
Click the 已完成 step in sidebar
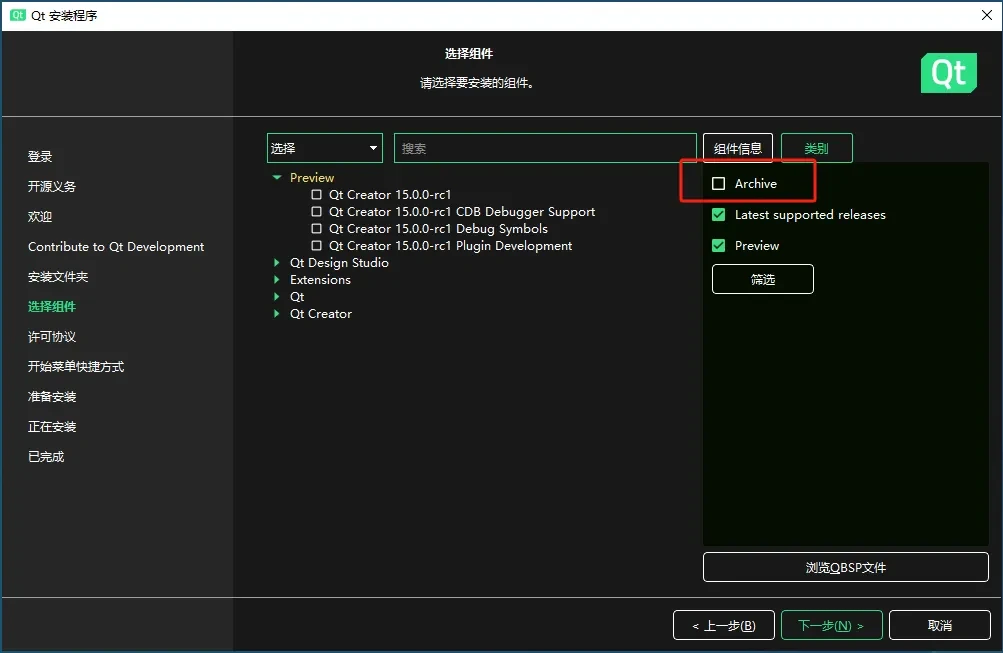46,457
